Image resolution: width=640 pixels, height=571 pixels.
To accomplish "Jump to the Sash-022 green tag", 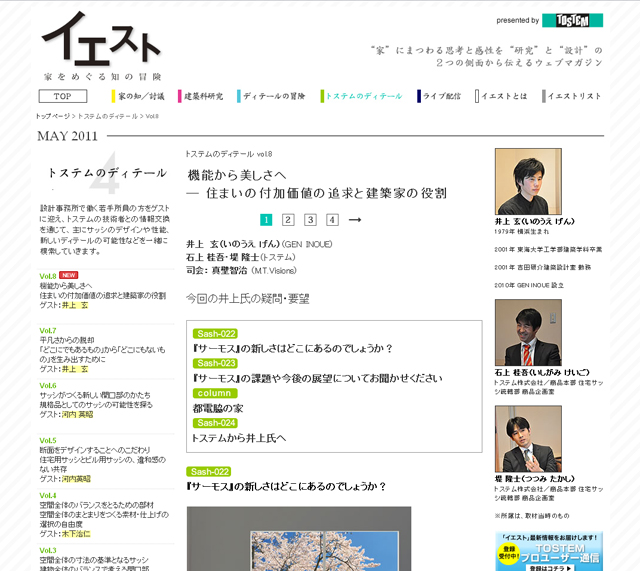I will (x=214, y=334).
